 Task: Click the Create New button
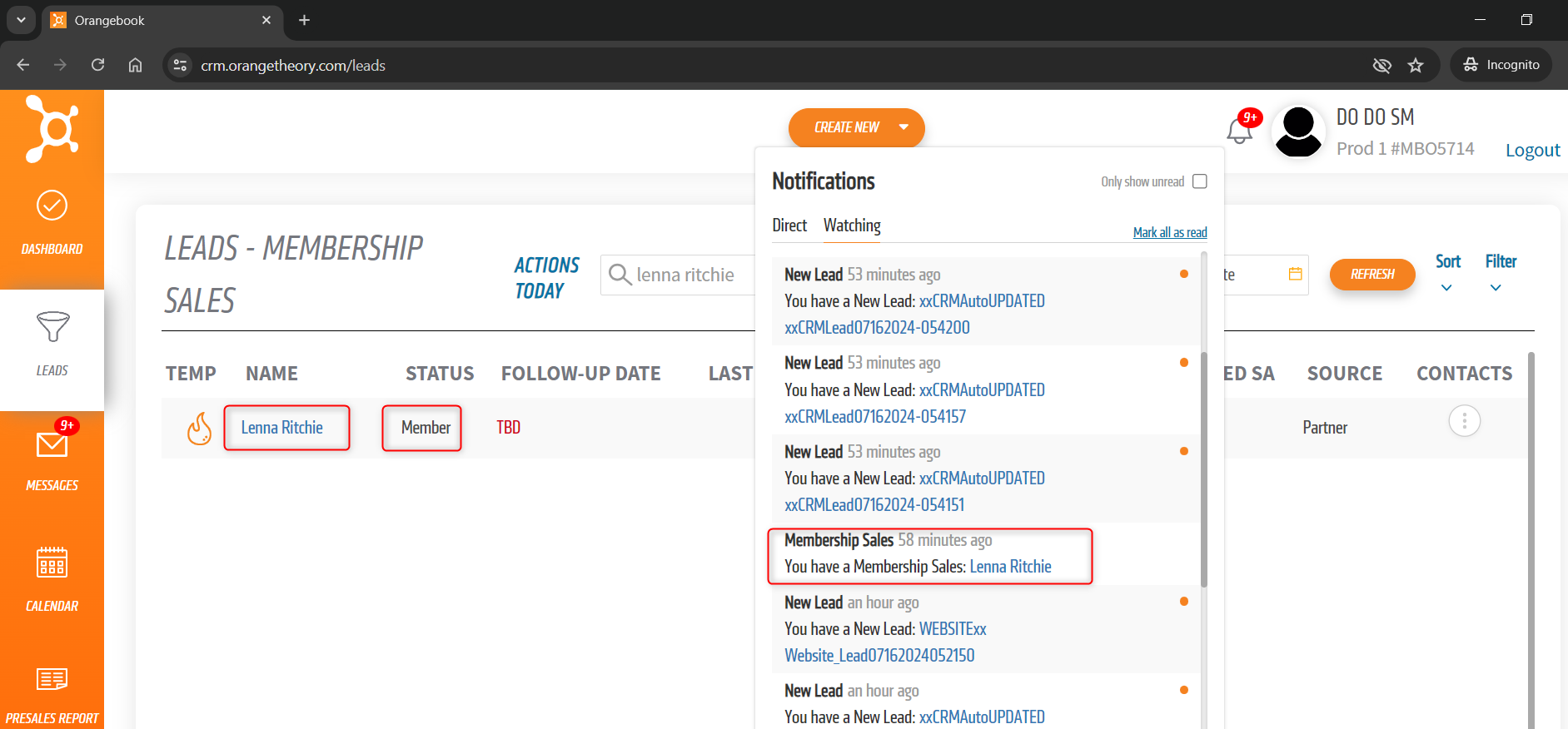[856, 127]
